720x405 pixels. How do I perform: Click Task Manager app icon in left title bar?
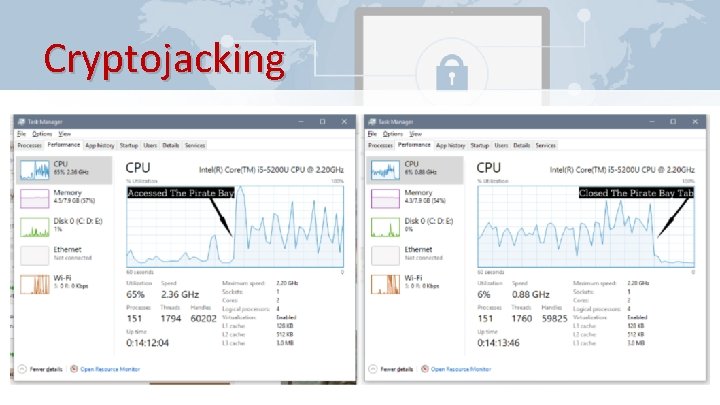pyautogui.click(x=21, y=122)
